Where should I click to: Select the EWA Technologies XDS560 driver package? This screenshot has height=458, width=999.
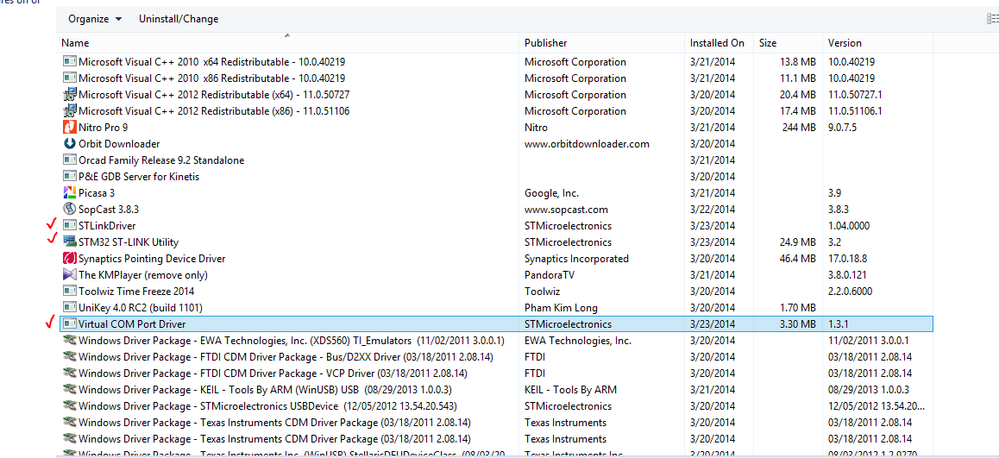(x=291, y=341)
